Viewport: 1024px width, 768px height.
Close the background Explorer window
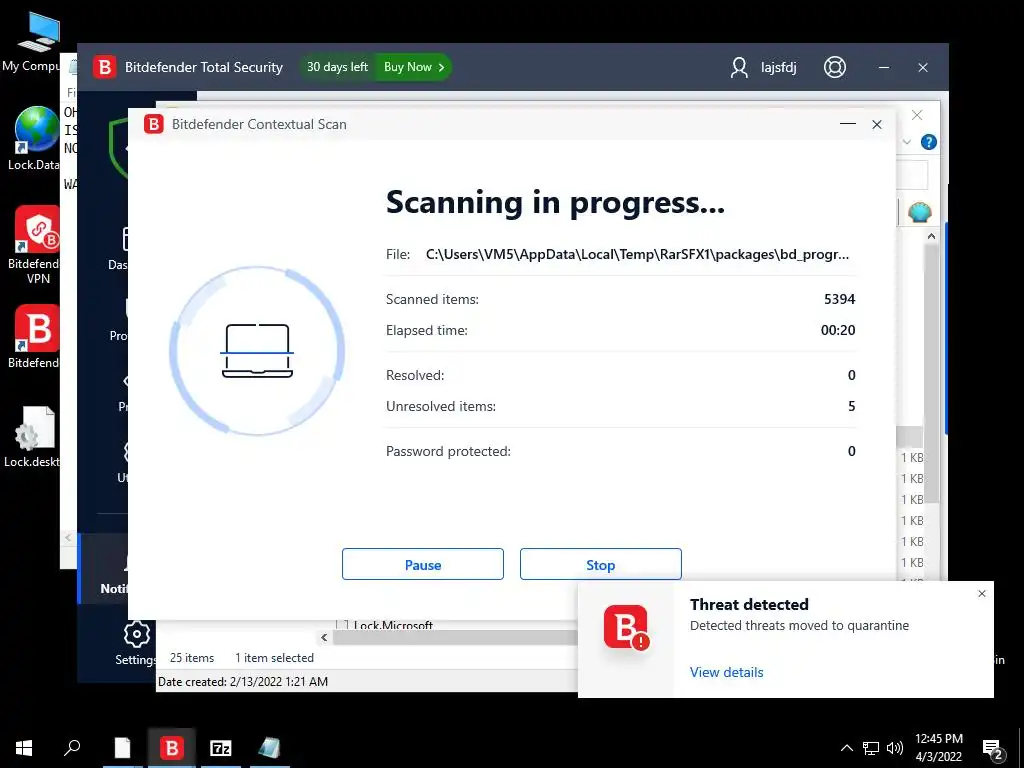pyautogui.click(x=917, y=115)
